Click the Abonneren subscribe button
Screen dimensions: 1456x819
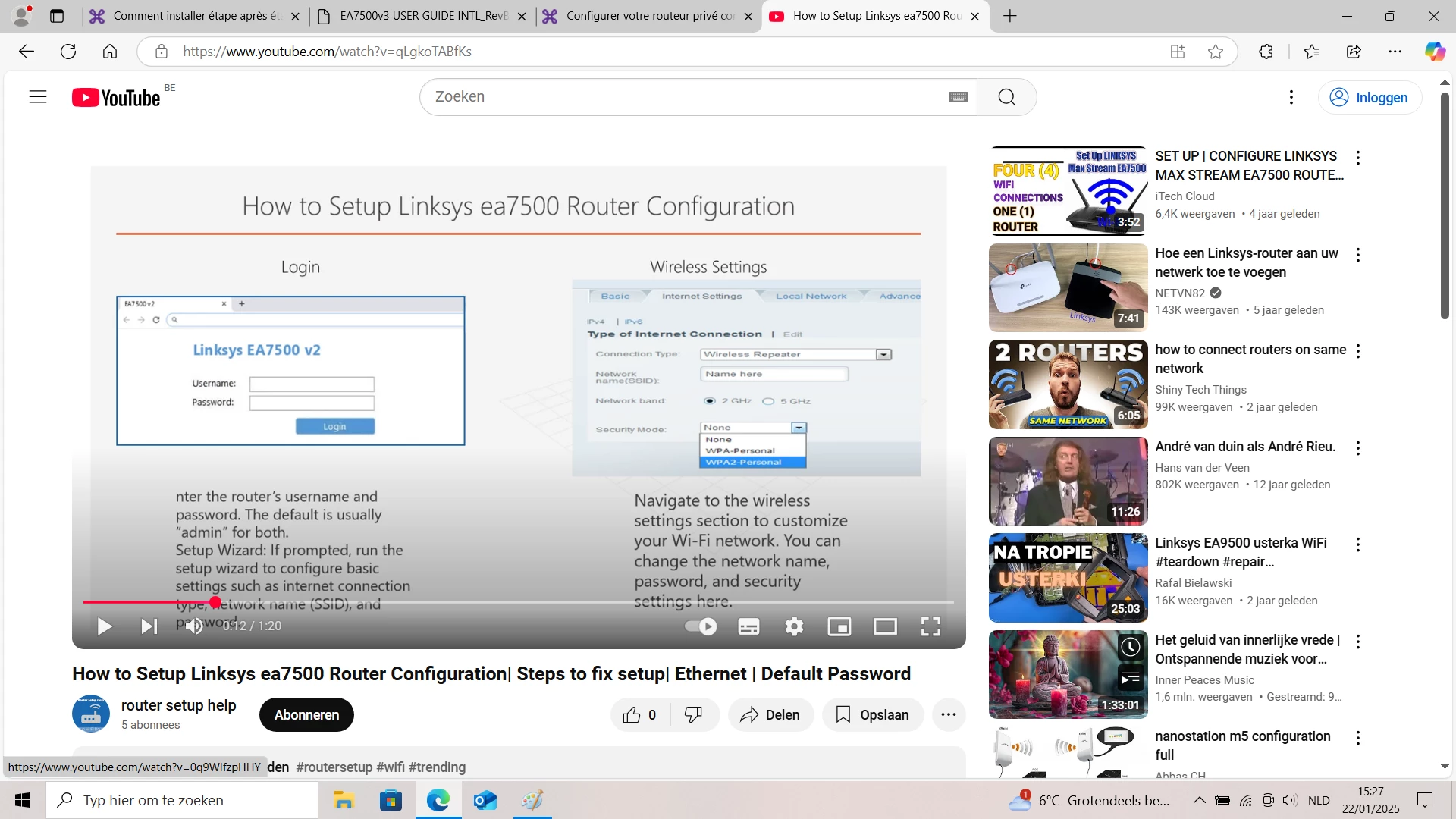click(x=306, y=714)
